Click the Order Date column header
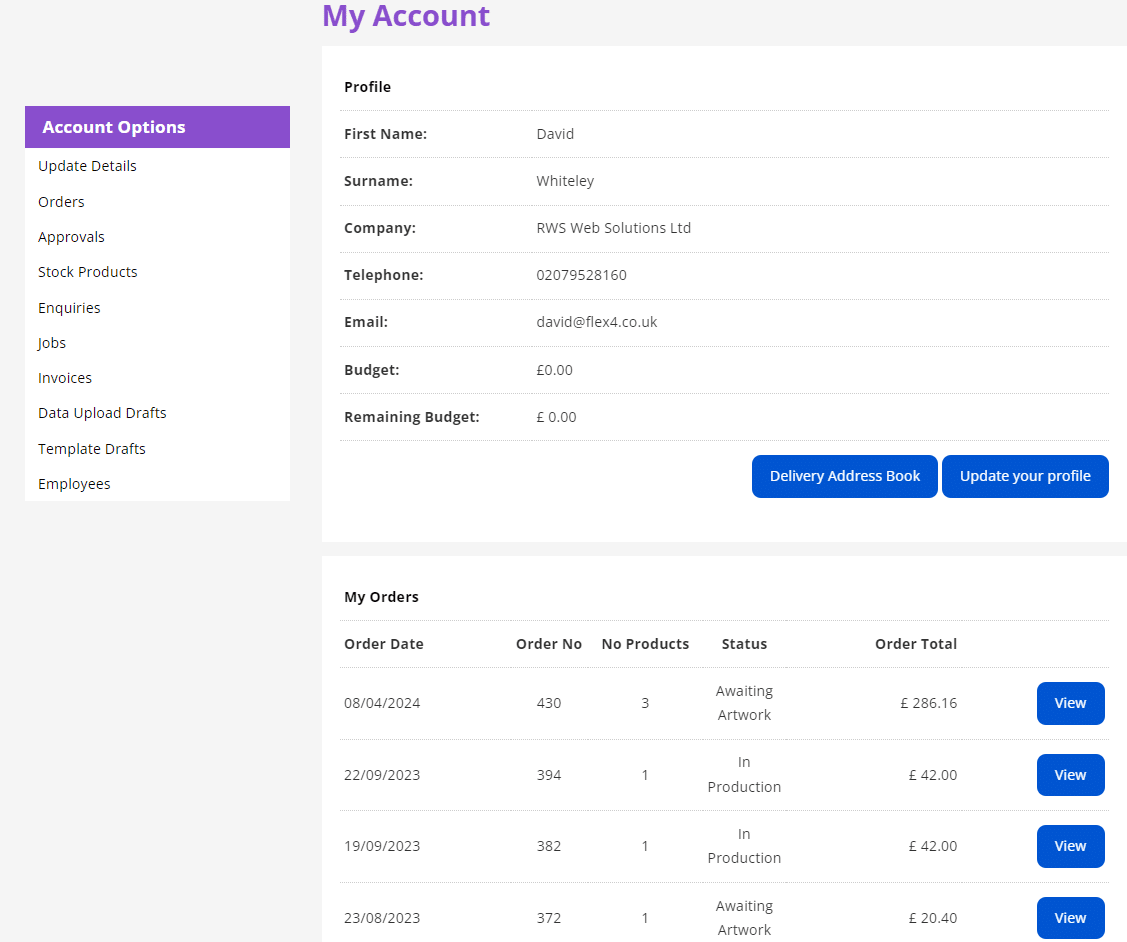The width and height of the screenshot is (1127, 942). 384,644
